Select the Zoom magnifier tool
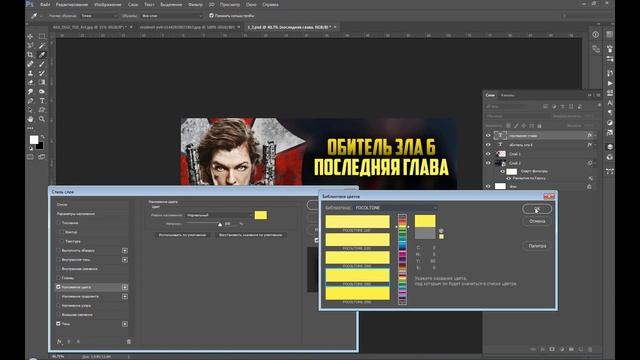Viewport: 640px width, 360px height. [x=42, y=119]
